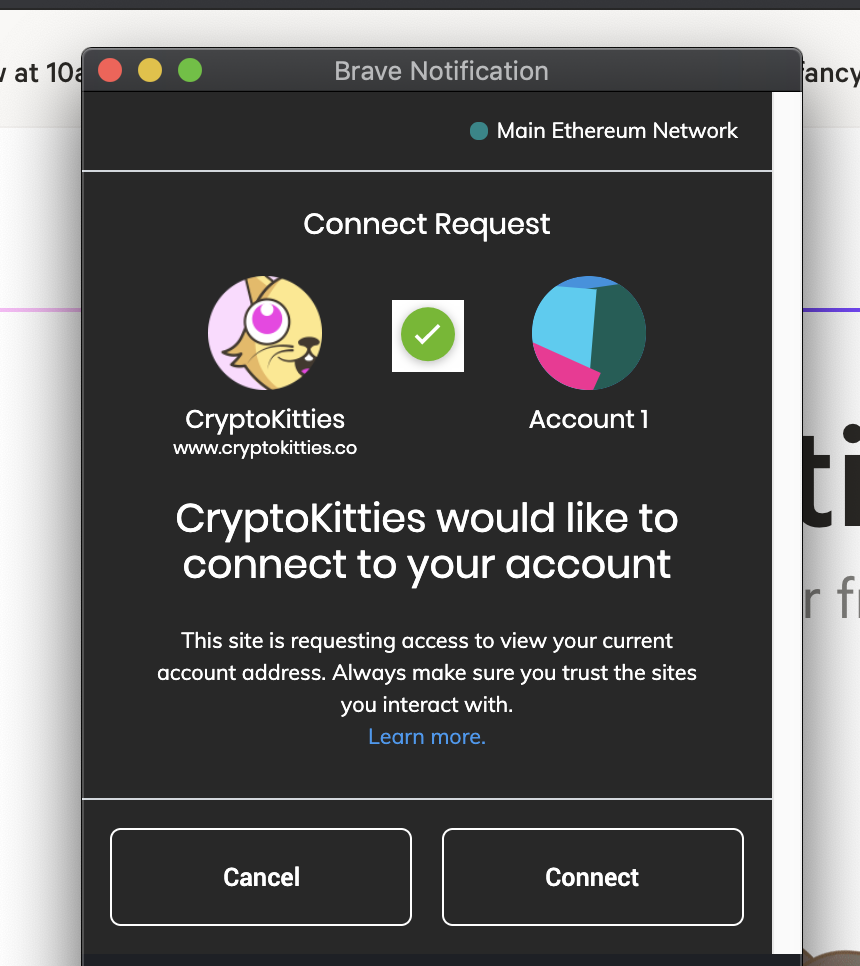Screen dimensions: 860x966
Task: Click the Connect button
Action: (593, 877)
